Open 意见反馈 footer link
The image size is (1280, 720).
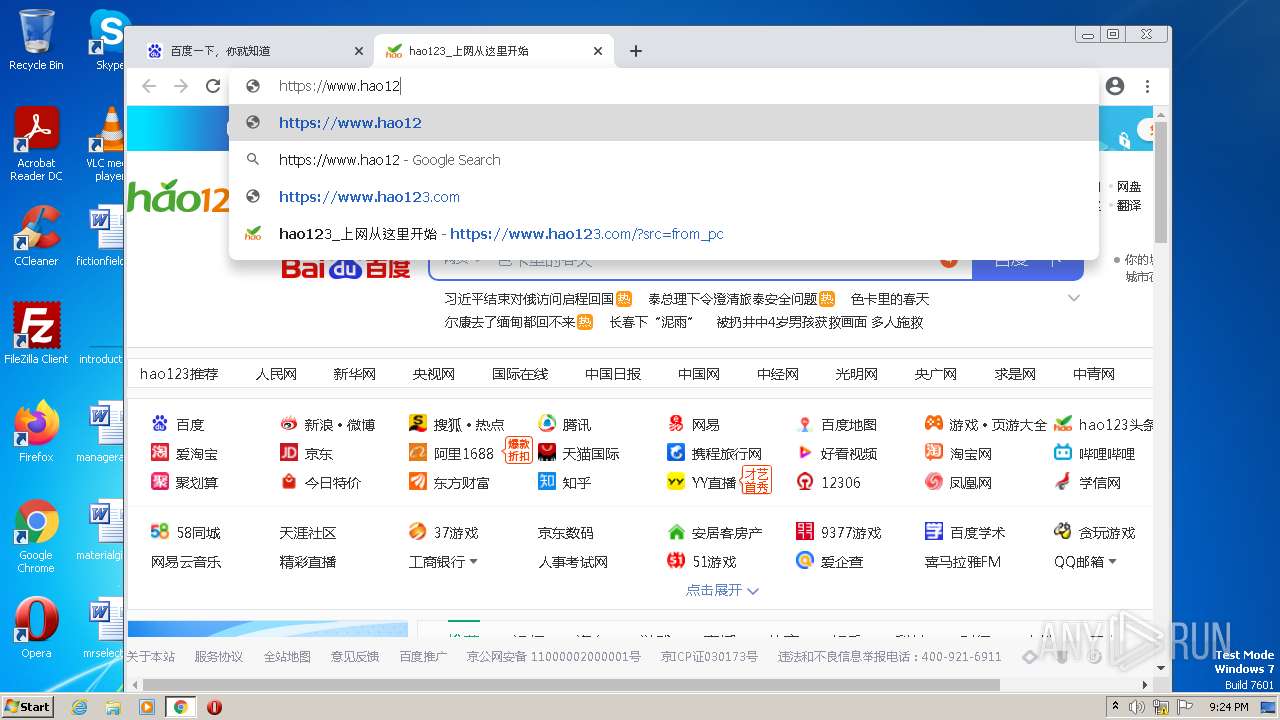(x=355, y=657)
